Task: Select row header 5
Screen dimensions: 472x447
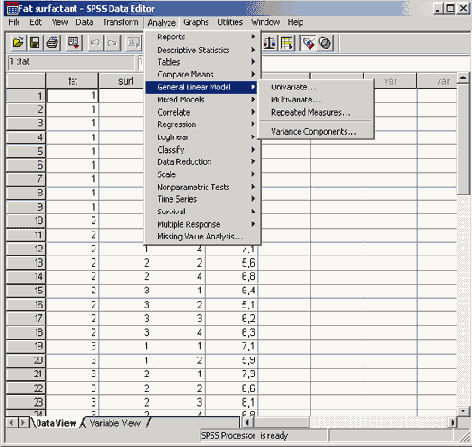Action: tap(26, 151)
